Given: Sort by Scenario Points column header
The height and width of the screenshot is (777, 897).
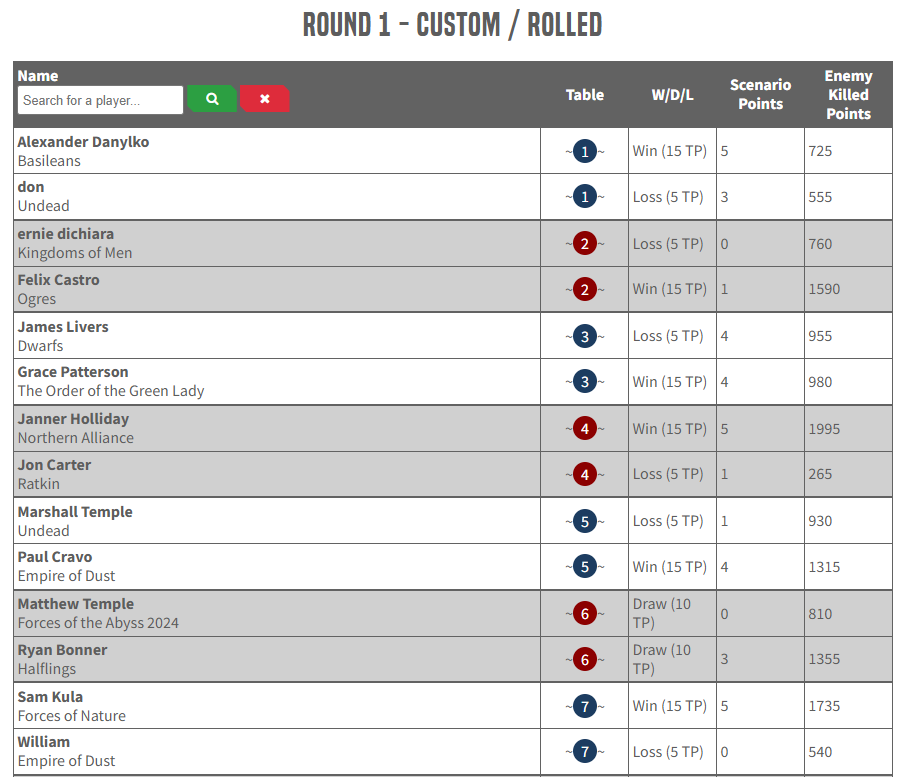Looking at the screenshot, I should pyautogui.click(x=760, y=94).
